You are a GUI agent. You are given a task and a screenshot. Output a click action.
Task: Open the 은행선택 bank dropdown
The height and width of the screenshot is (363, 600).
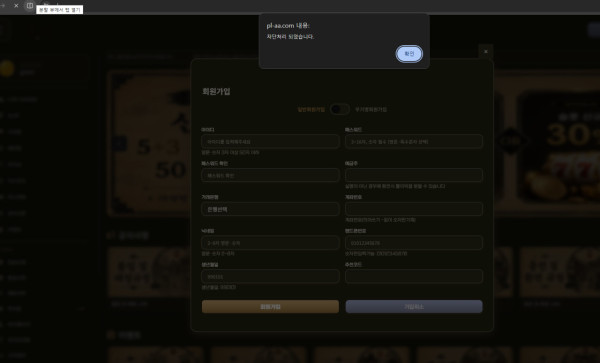click(270, 209)
